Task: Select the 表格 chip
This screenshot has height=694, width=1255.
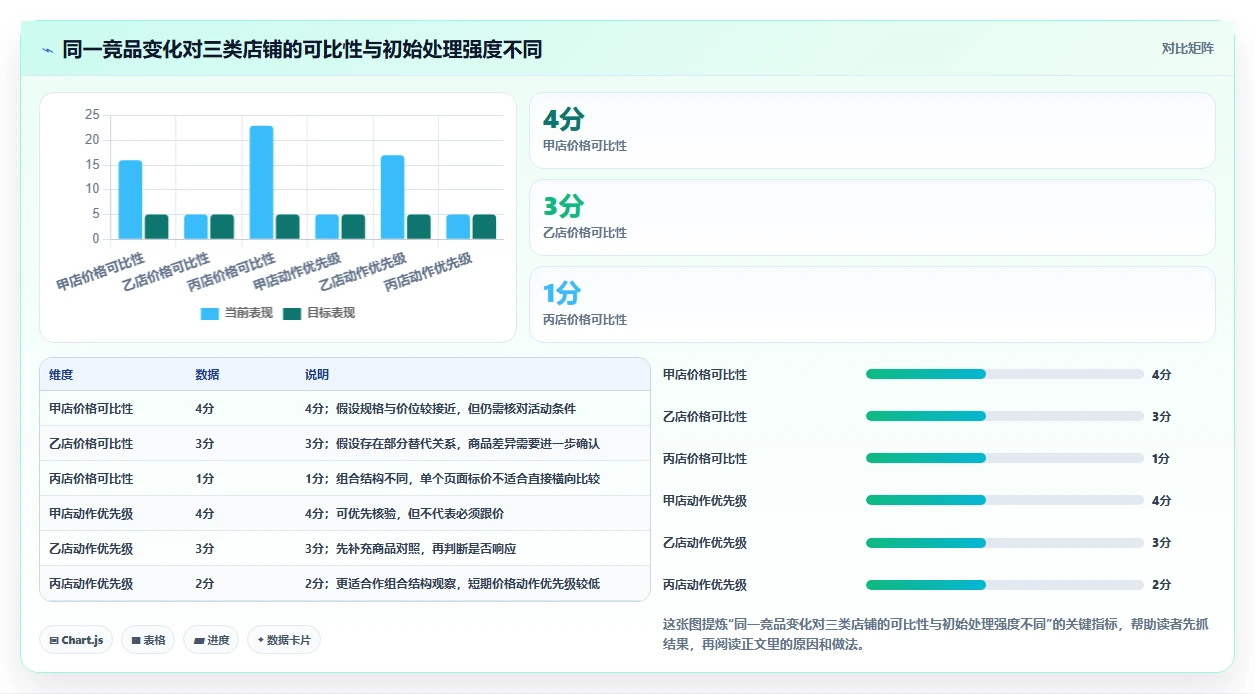Action: click(x=148, y=640)
